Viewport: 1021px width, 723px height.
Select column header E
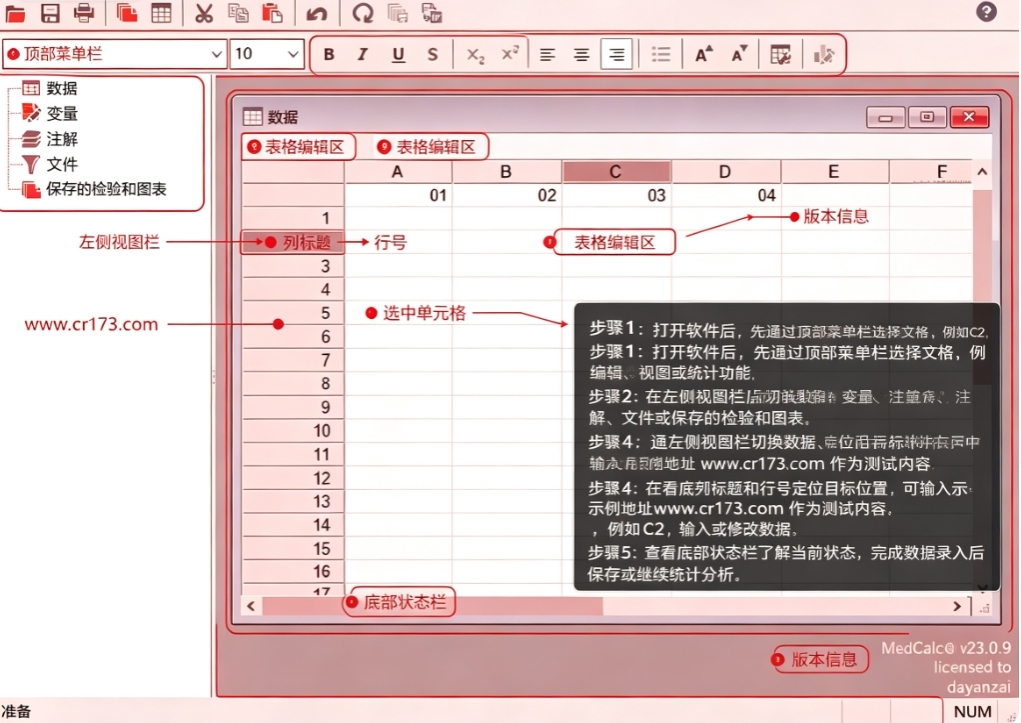pos(833,171)
